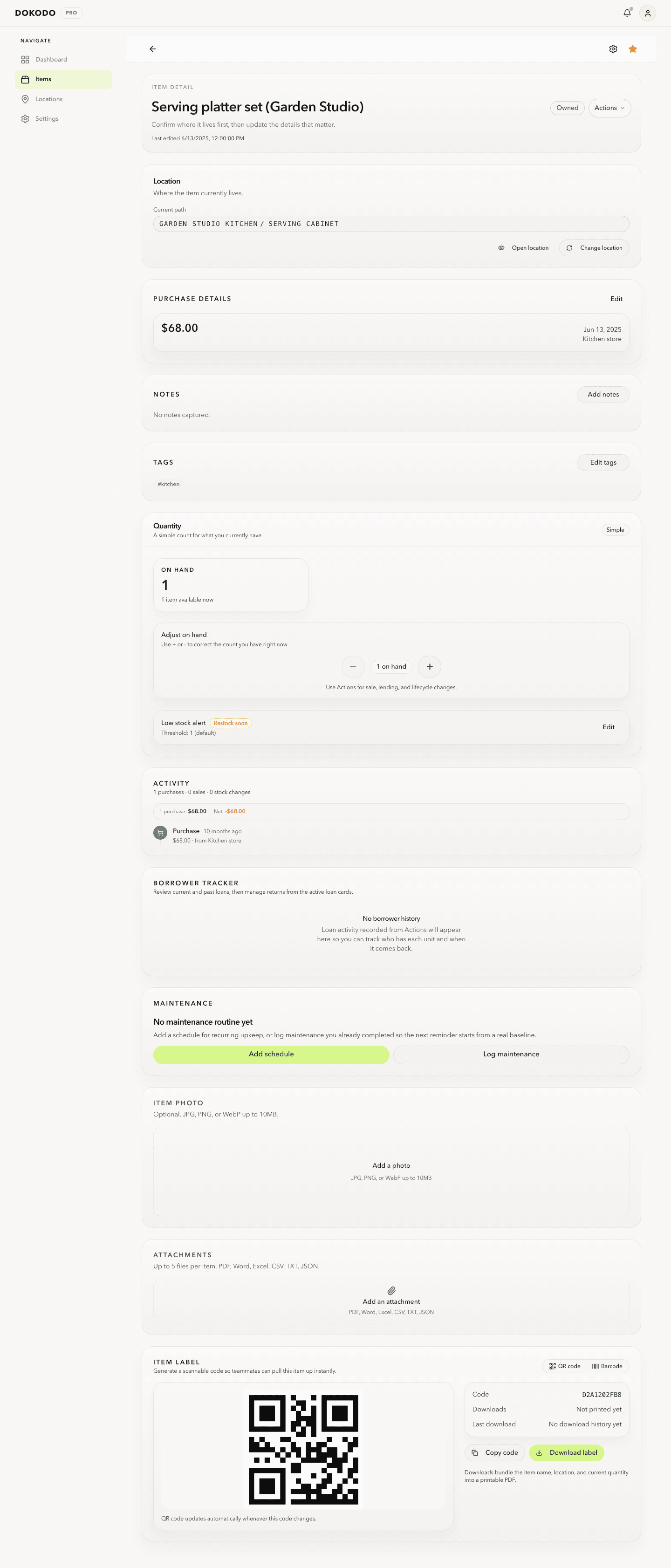The image size is (671, 1568).
Task: Click the Open location label
Action: click(530, 248)
